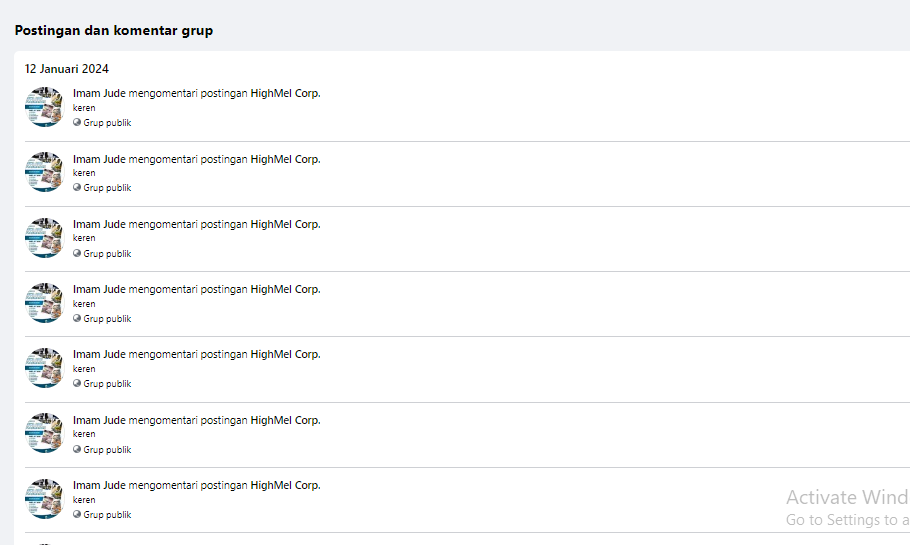Open the HighMel Corp. link in the second entry
Viewport: 910px width, 545px height.
coord(285,159)
